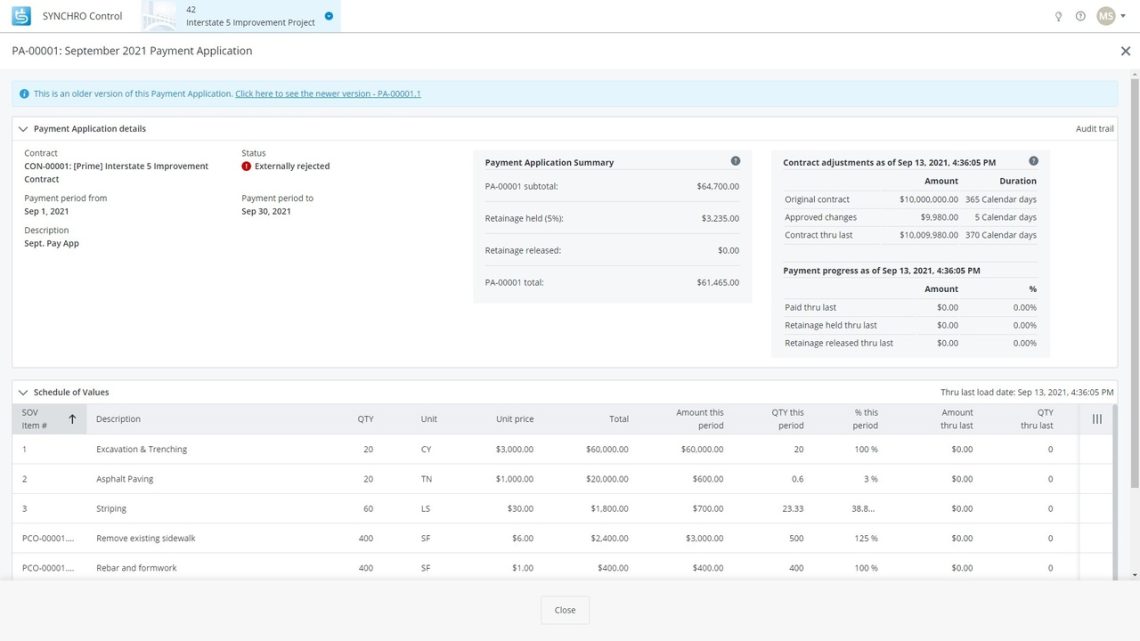Open the help question mark icon
The width and height of the screenshot is (1140, 641).
pos(1079,15)
